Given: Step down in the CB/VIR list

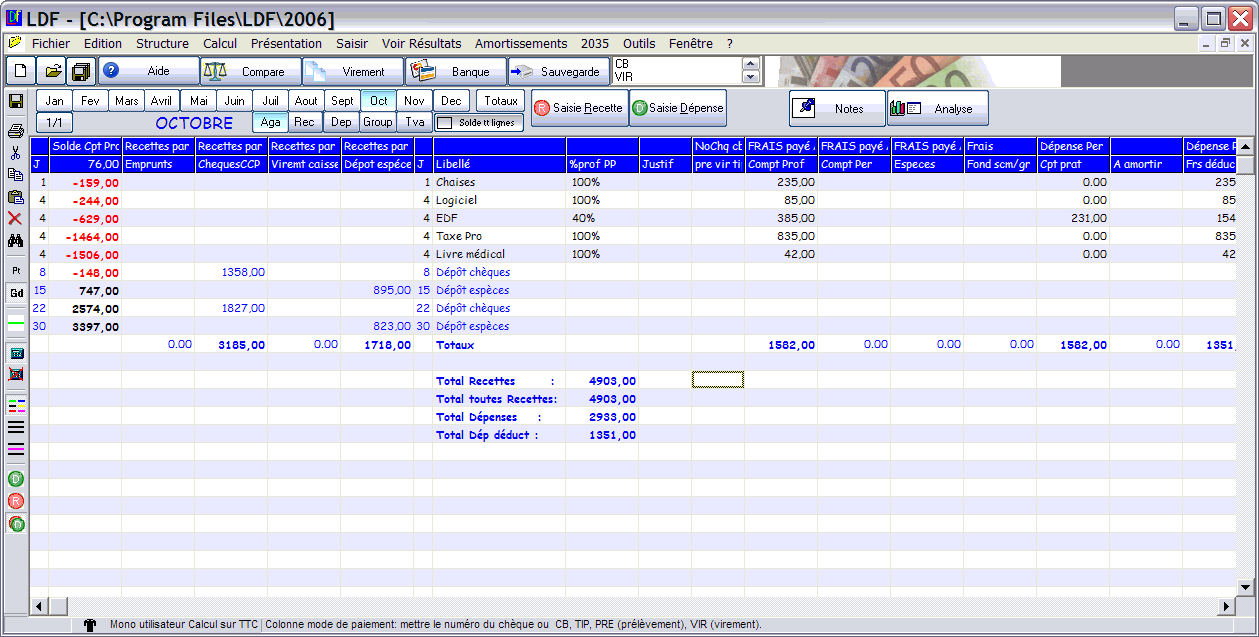Looking at the screenshot, I should click(x=750, y=77).
